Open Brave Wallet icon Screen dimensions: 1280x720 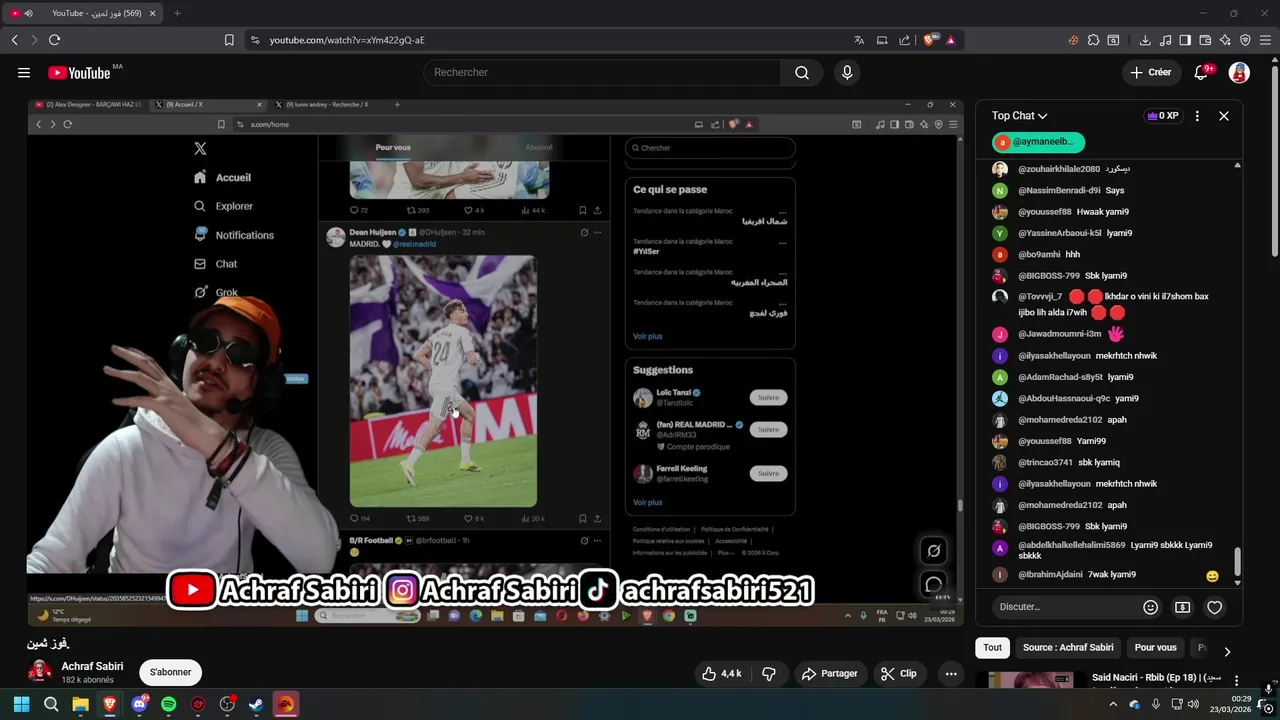(x=1205, y=40)
